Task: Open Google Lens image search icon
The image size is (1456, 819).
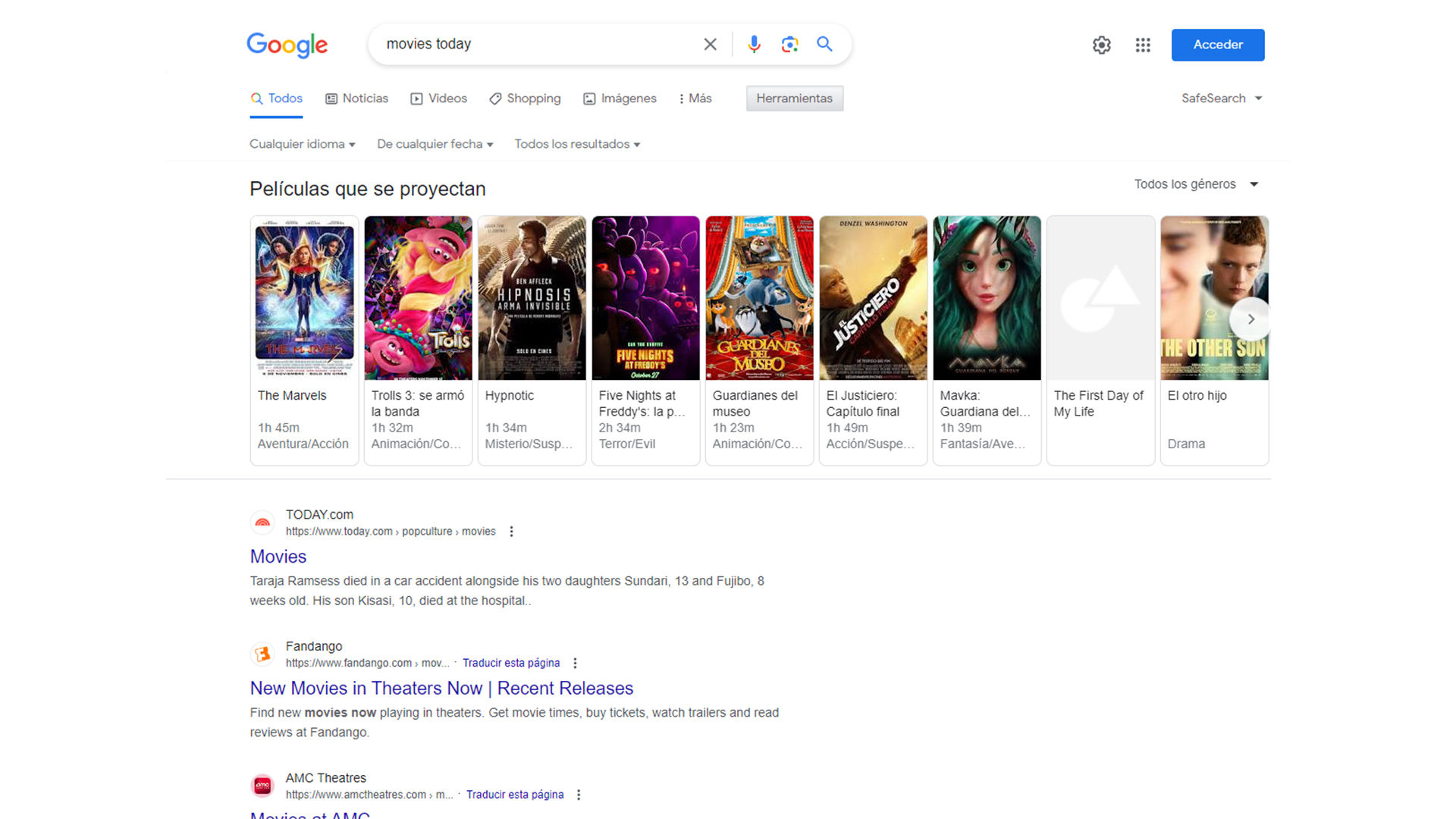Action: pyautogui.click(x=789, y=44)
